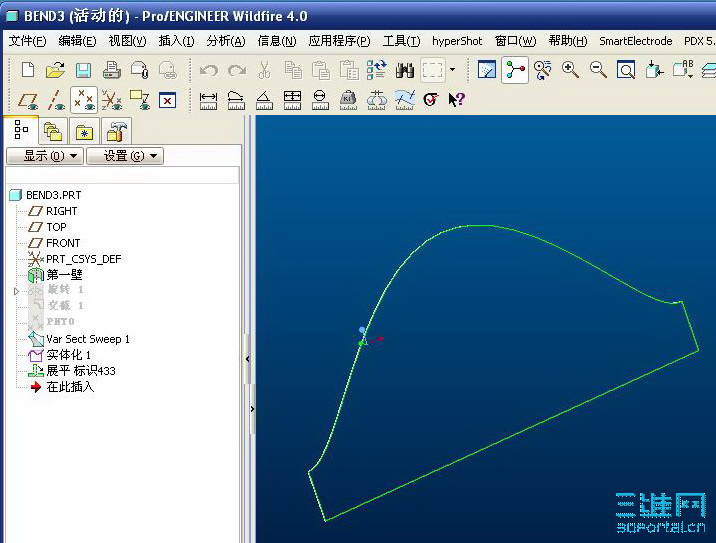The height and width of the screenshot is (543, 716).
Task: Select the 第一壁 feature
Action: [64, 275]
